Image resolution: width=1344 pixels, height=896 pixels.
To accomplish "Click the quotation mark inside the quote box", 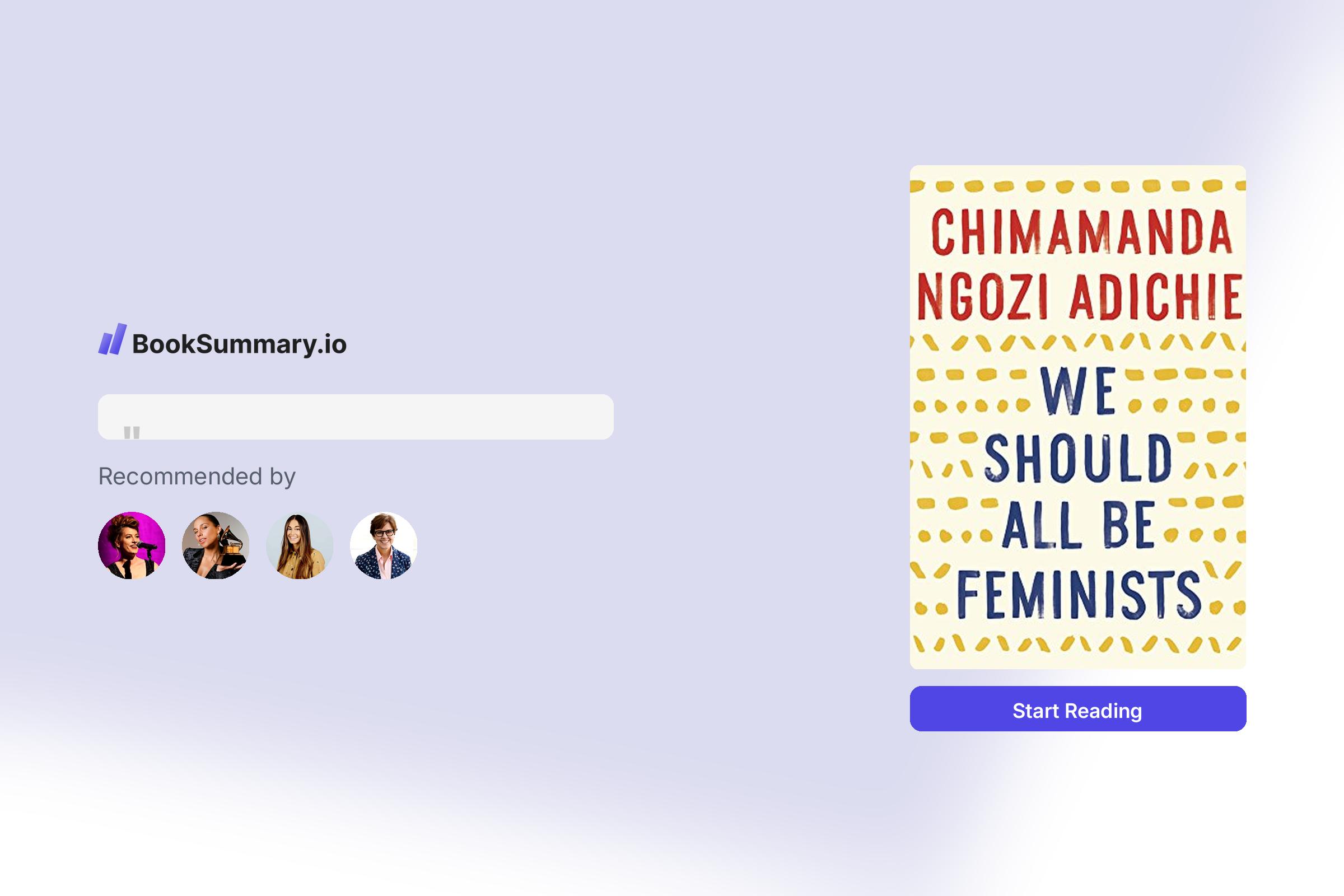I will [x=132, y=431].
